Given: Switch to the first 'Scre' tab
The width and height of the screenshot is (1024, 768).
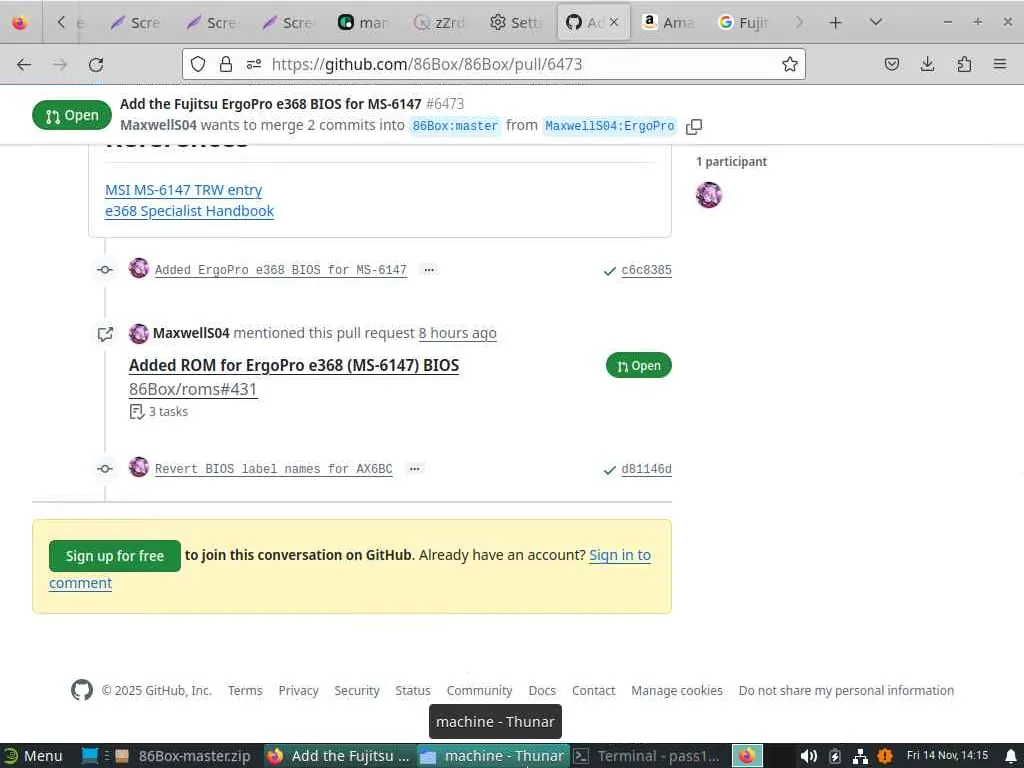Looking at the screenshot, I should [136, 23].
